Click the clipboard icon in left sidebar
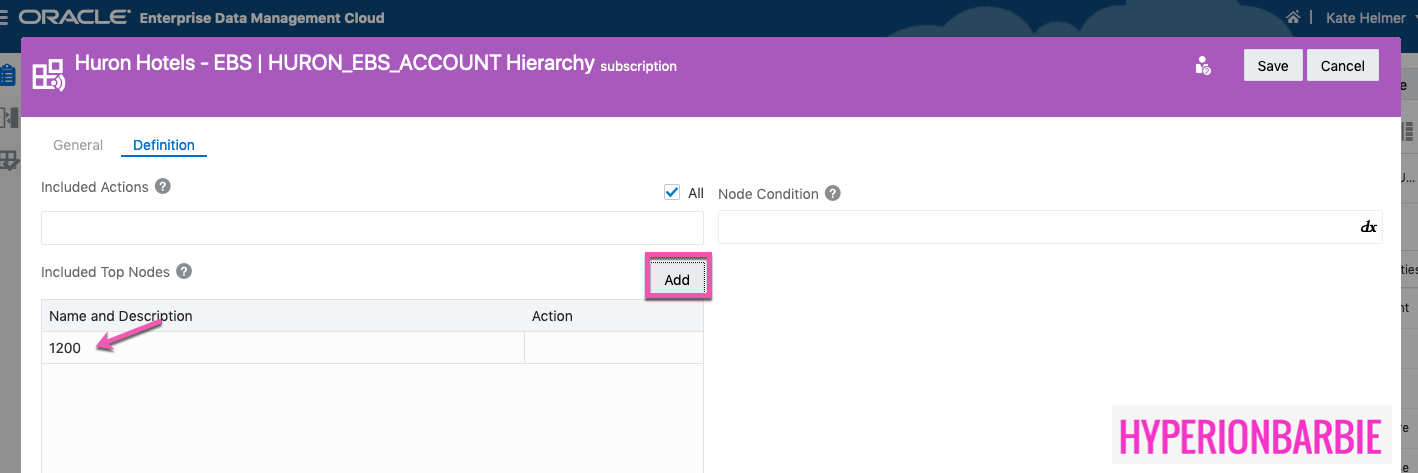This screenshot has width=1418, height=473. [8, 75]
